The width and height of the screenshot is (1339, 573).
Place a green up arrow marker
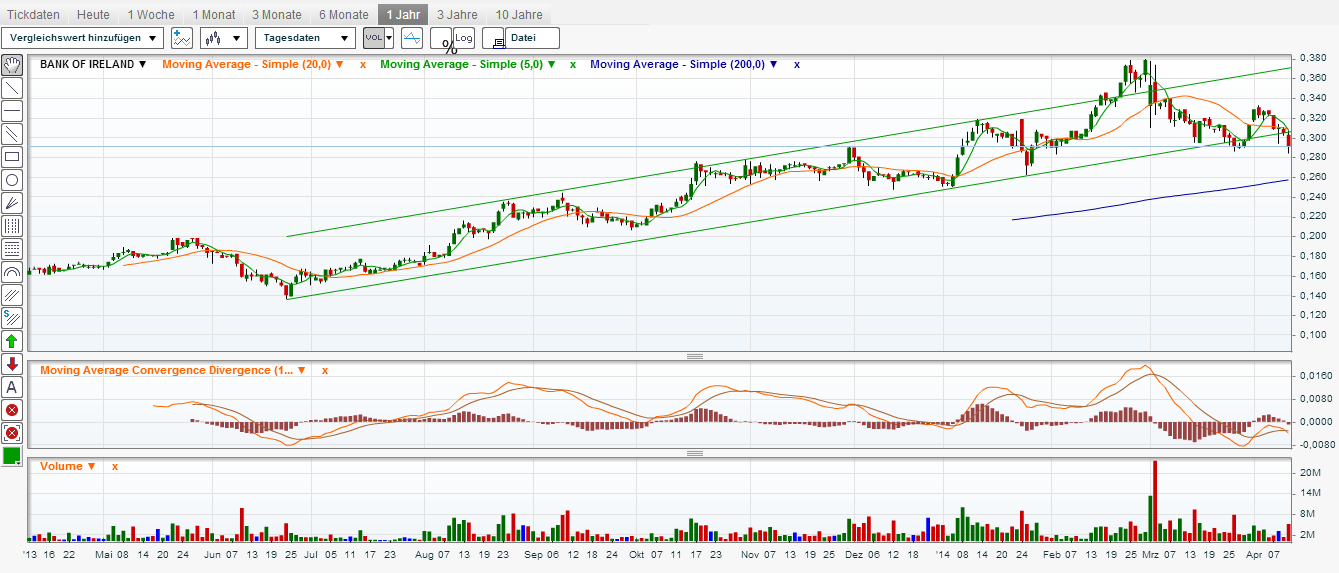(x=12, y=341)
